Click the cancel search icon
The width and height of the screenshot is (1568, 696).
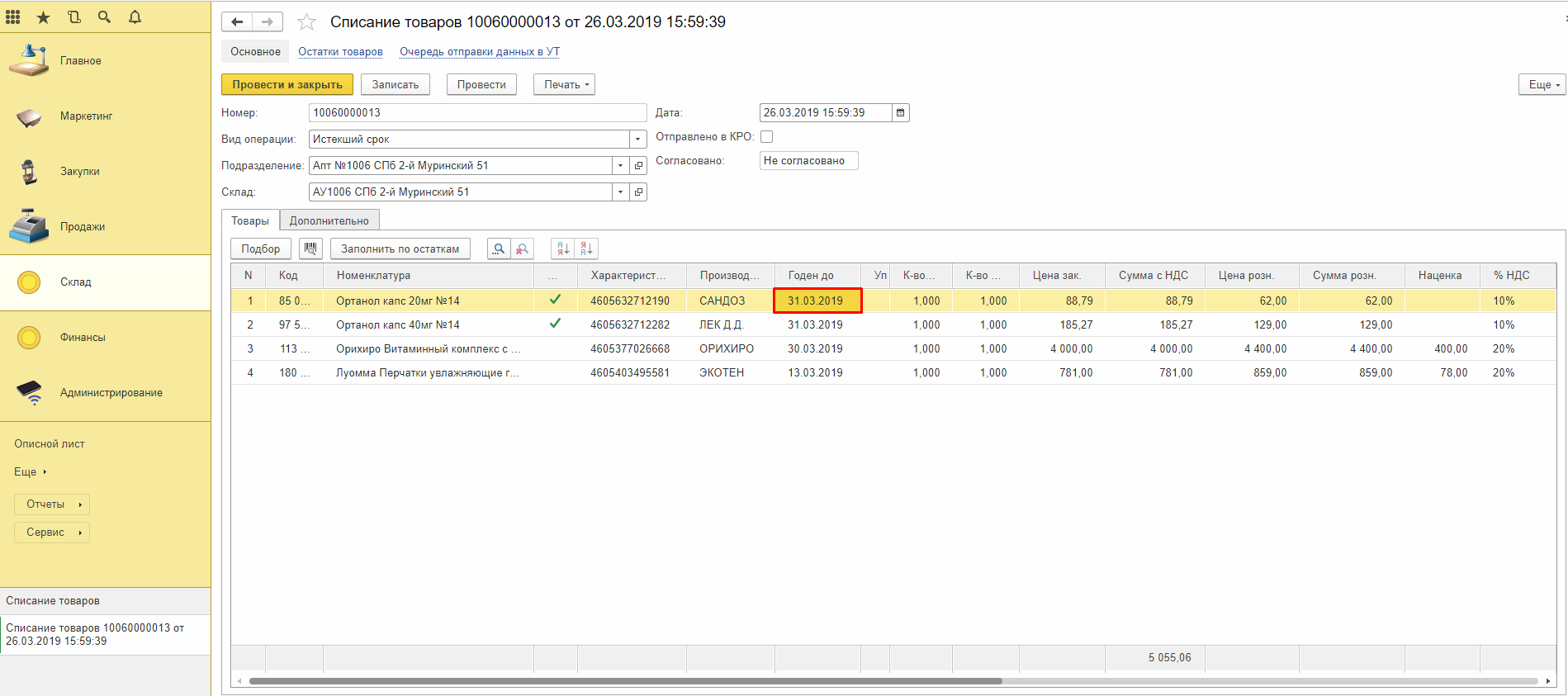(522, 249)
